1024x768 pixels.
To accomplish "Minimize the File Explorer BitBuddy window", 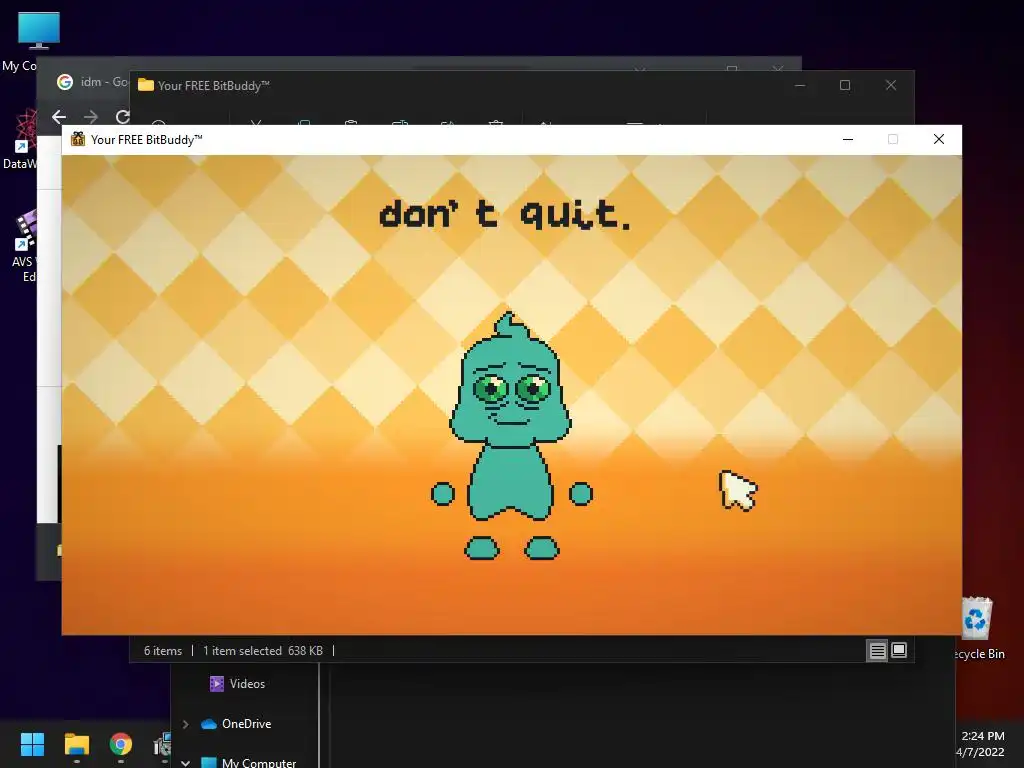I will point(800,85).
